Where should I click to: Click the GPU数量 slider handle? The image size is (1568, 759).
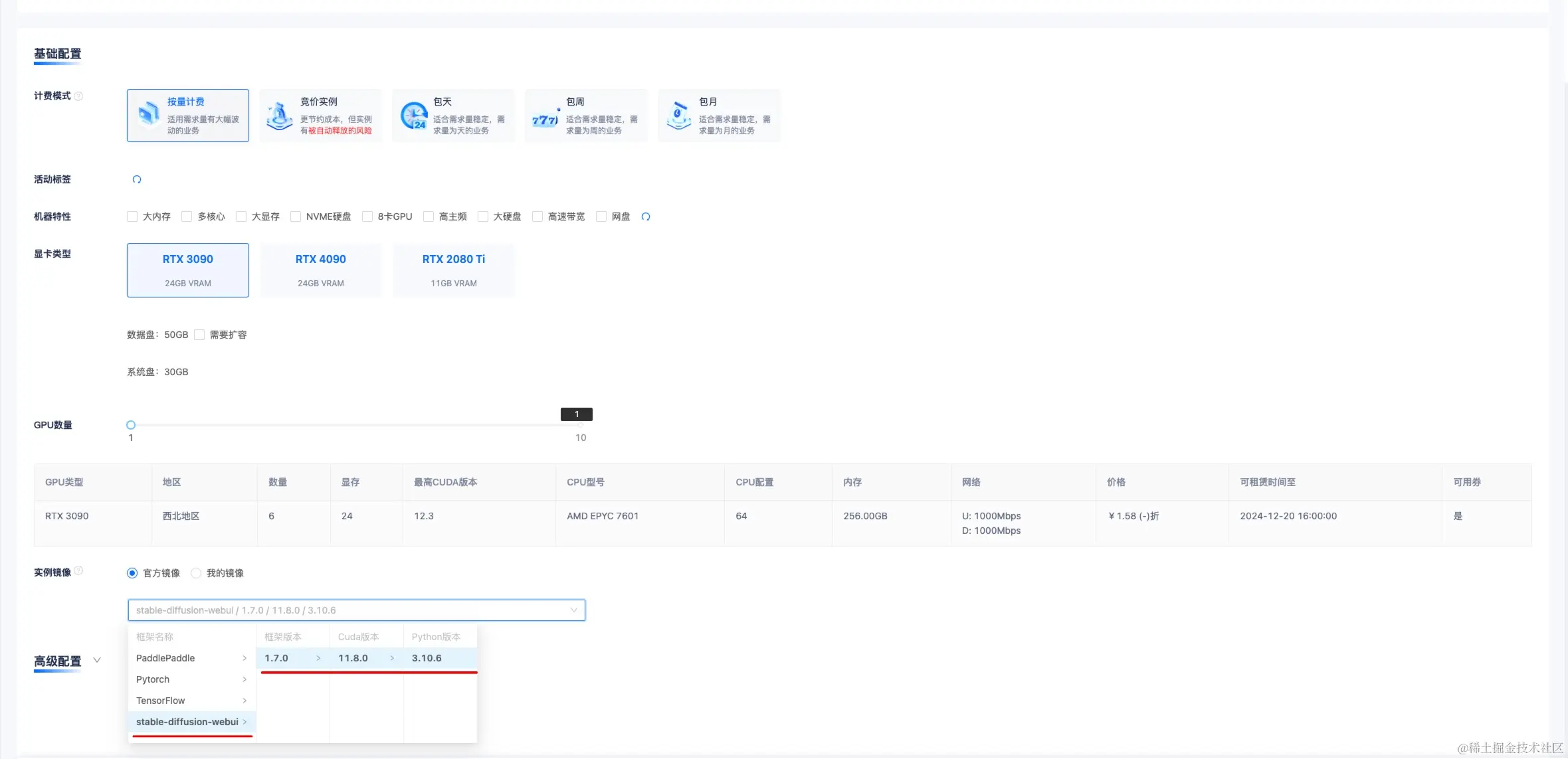tap(131, 425)
